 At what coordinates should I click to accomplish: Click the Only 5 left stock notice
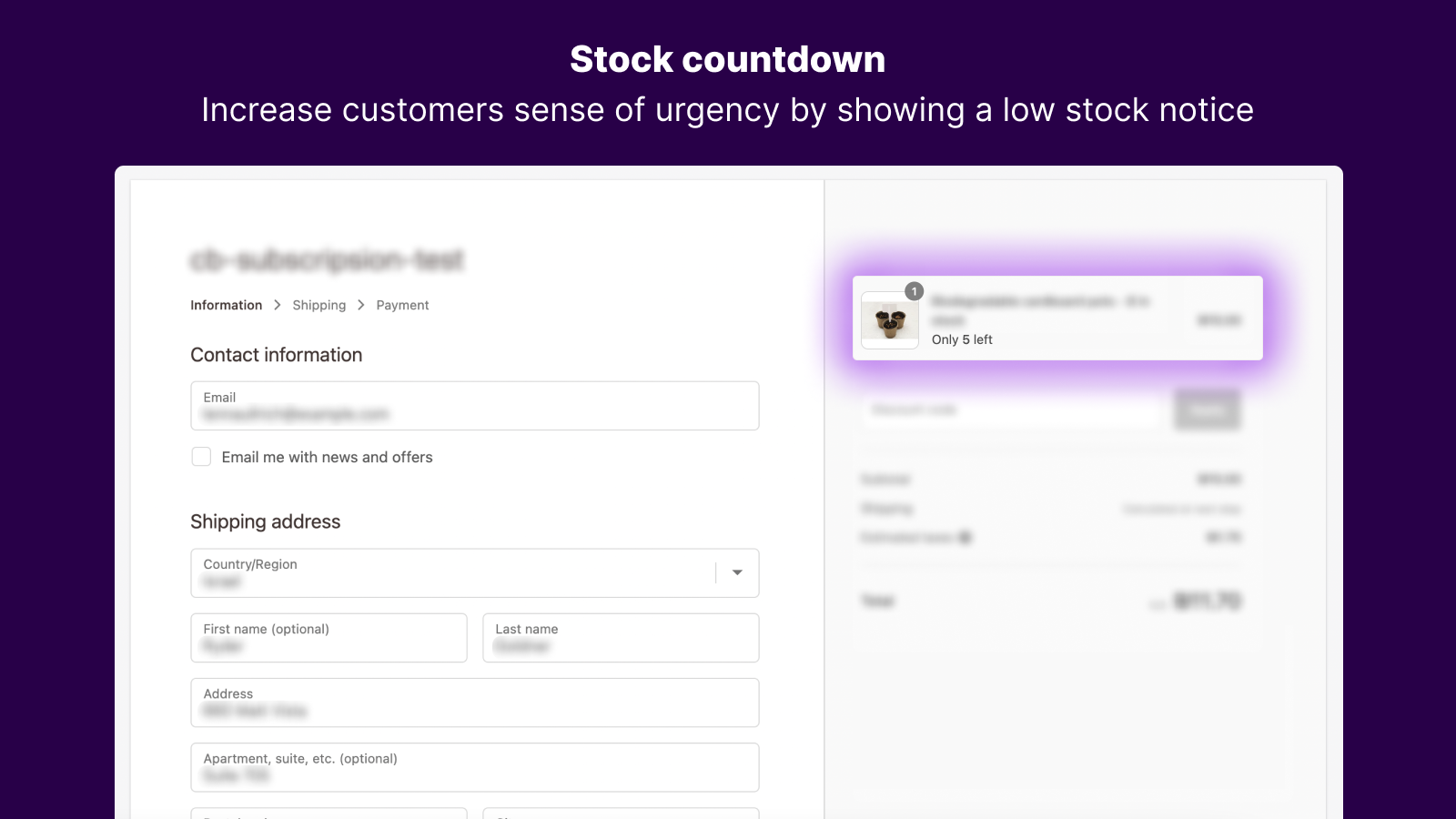tap(961, 339)
